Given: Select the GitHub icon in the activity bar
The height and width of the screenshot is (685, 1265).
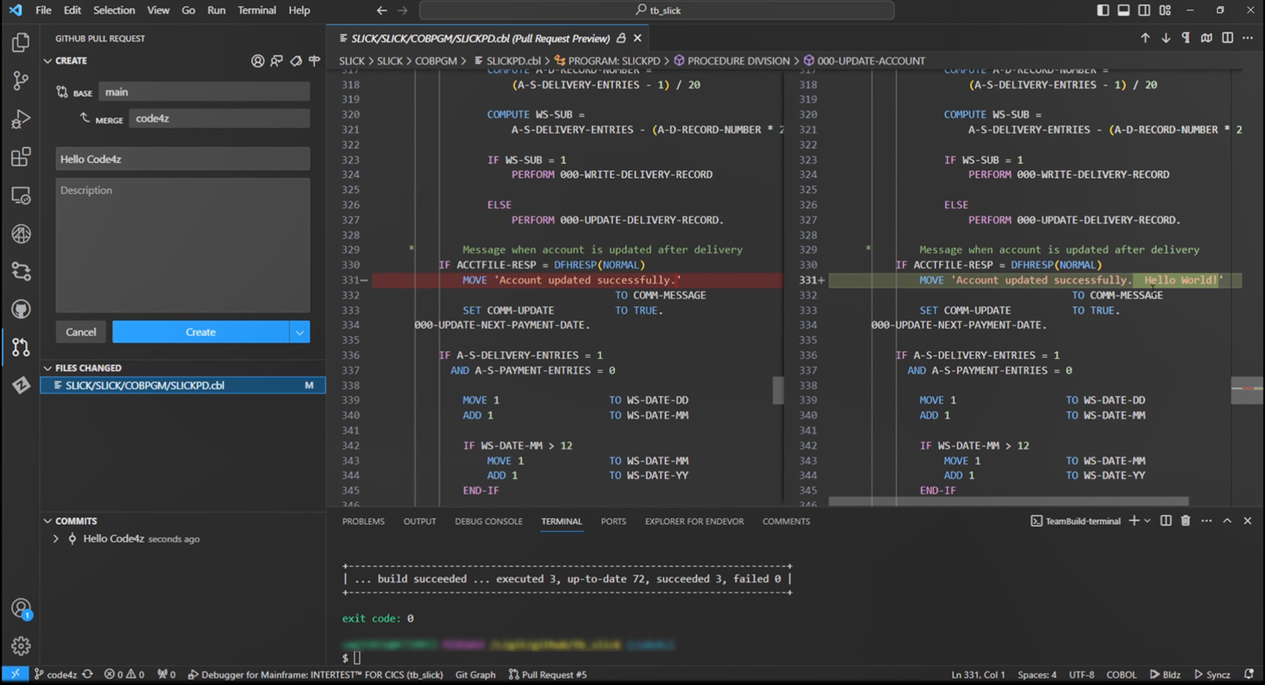Looking at the screenshot, I should click(20, 309).
